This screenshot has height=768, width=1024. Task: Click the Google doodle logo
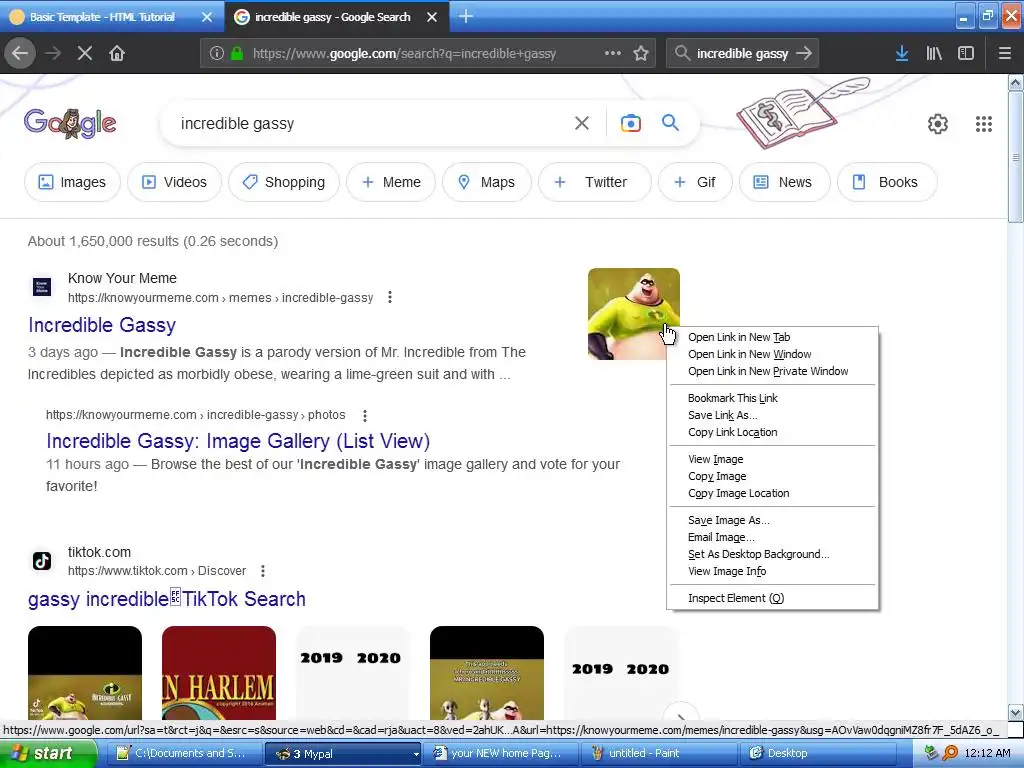pos(70,123)
